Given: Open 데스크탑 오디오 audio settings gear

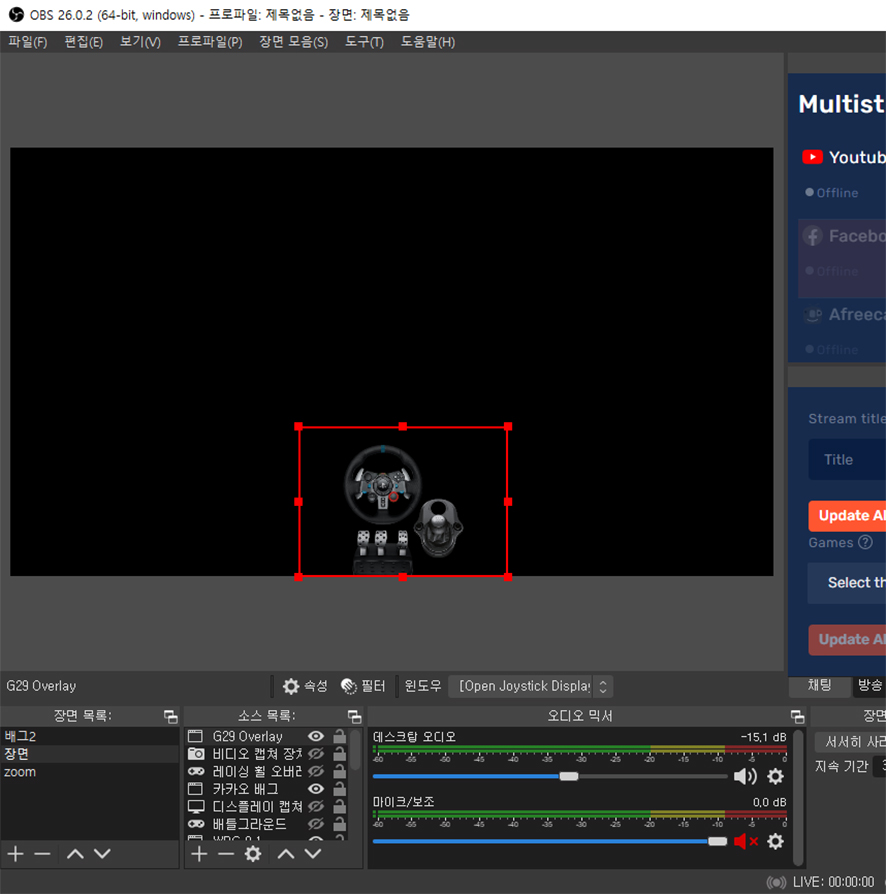Looking at the screenshot, I should 775,776.
